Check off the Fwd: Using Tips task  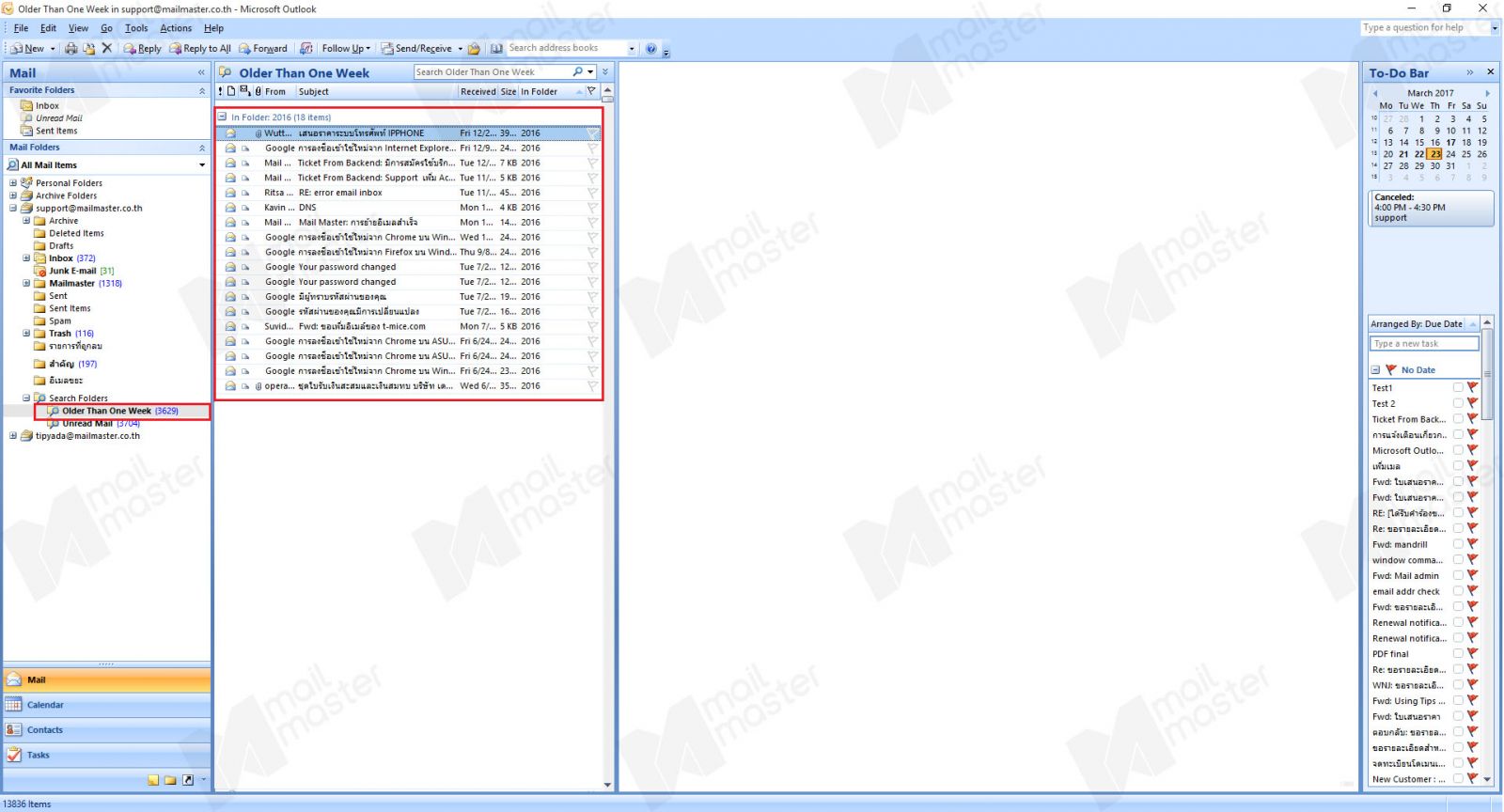[x=1458, y=700]
